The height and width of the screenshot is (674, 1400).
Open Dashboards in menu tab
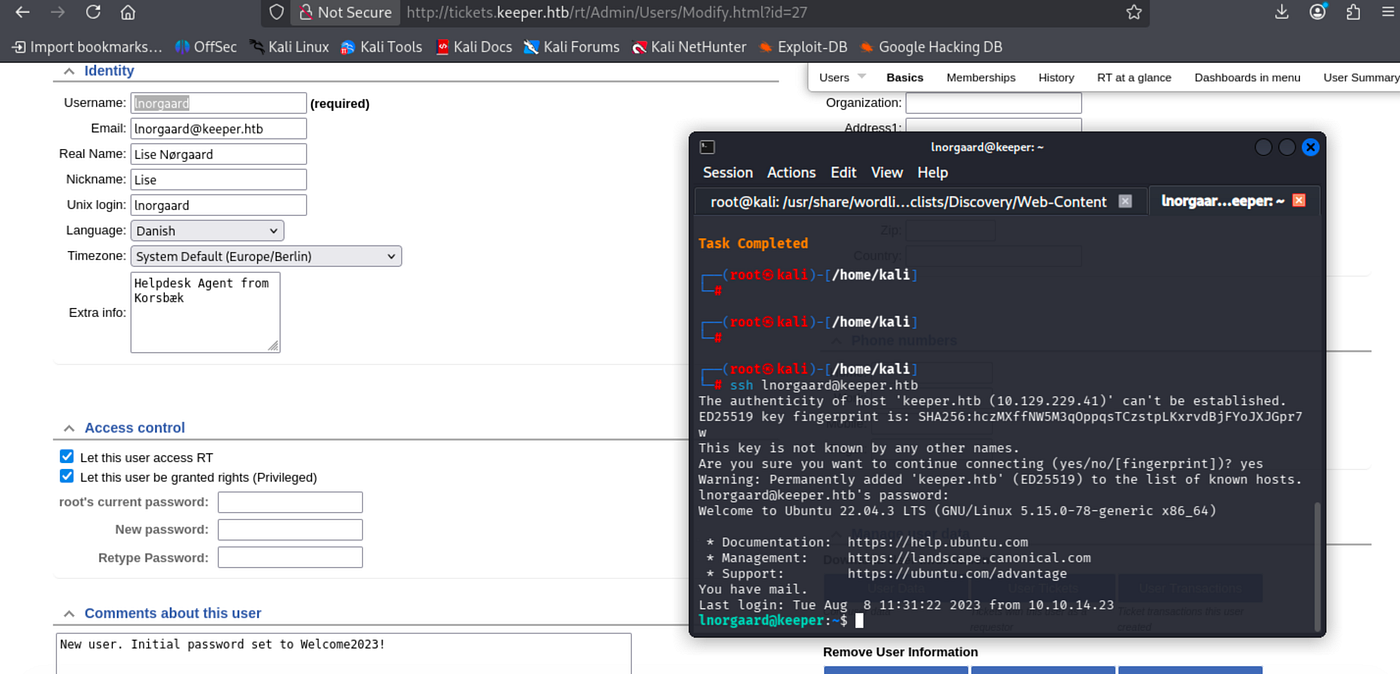click(x=1247, y=77)
